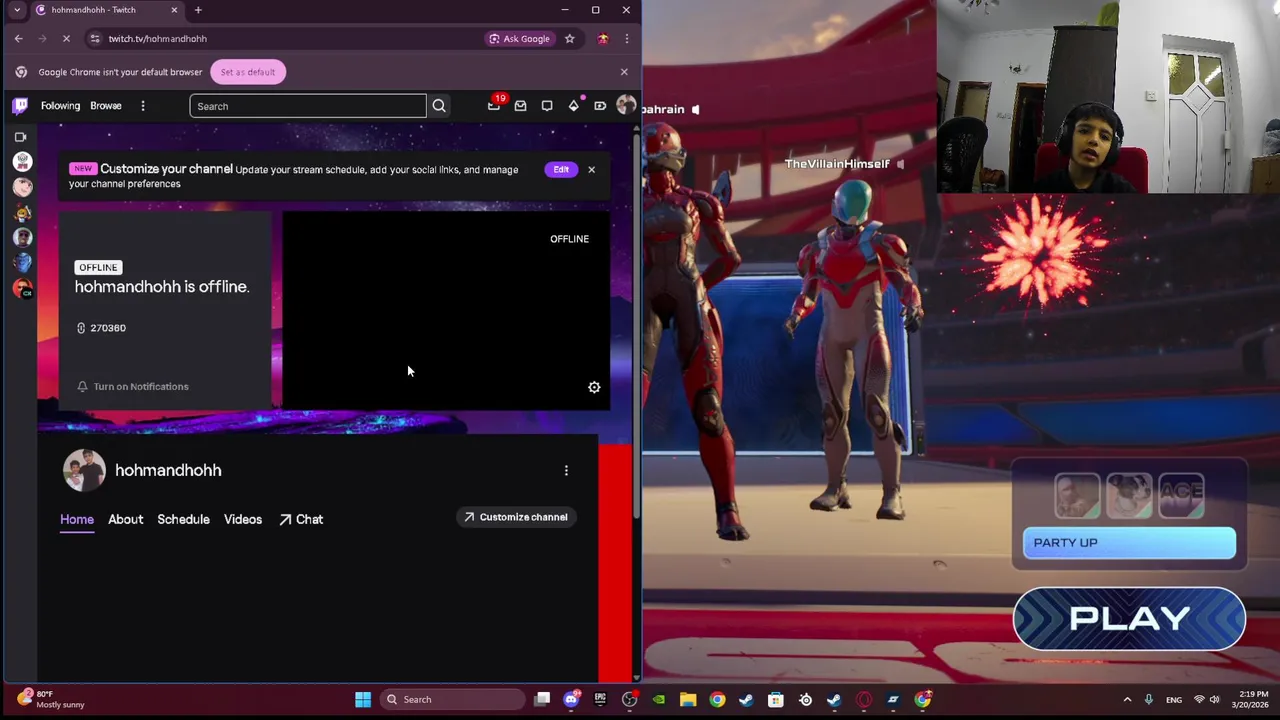This screenshot has height=720, width=1280.
Task: Dismiss the default browser infobar
Action: [x=624, y=72]
